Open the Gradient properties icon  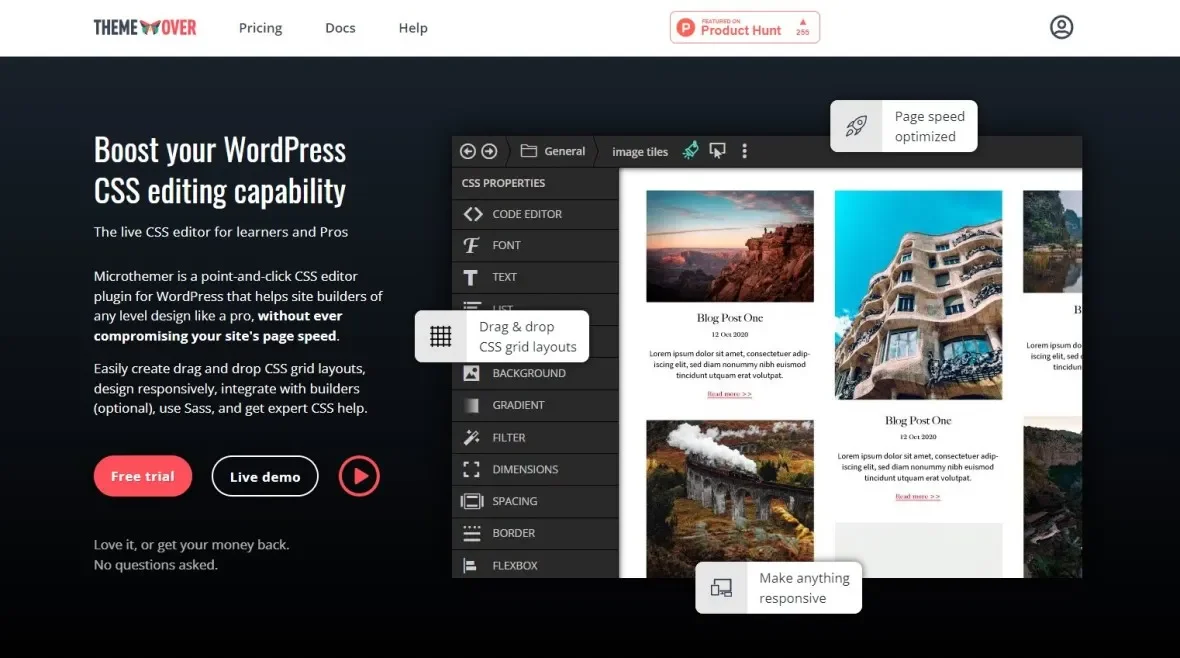pos(472,405)
